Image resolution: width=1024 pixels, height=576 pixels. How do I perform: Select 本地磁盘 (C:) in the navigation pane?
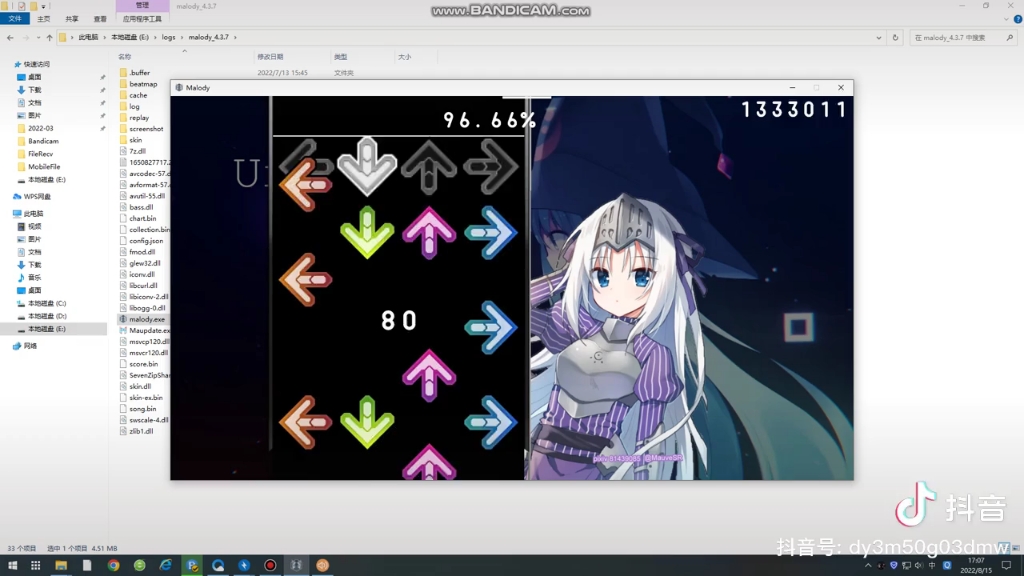click(47, 304)
